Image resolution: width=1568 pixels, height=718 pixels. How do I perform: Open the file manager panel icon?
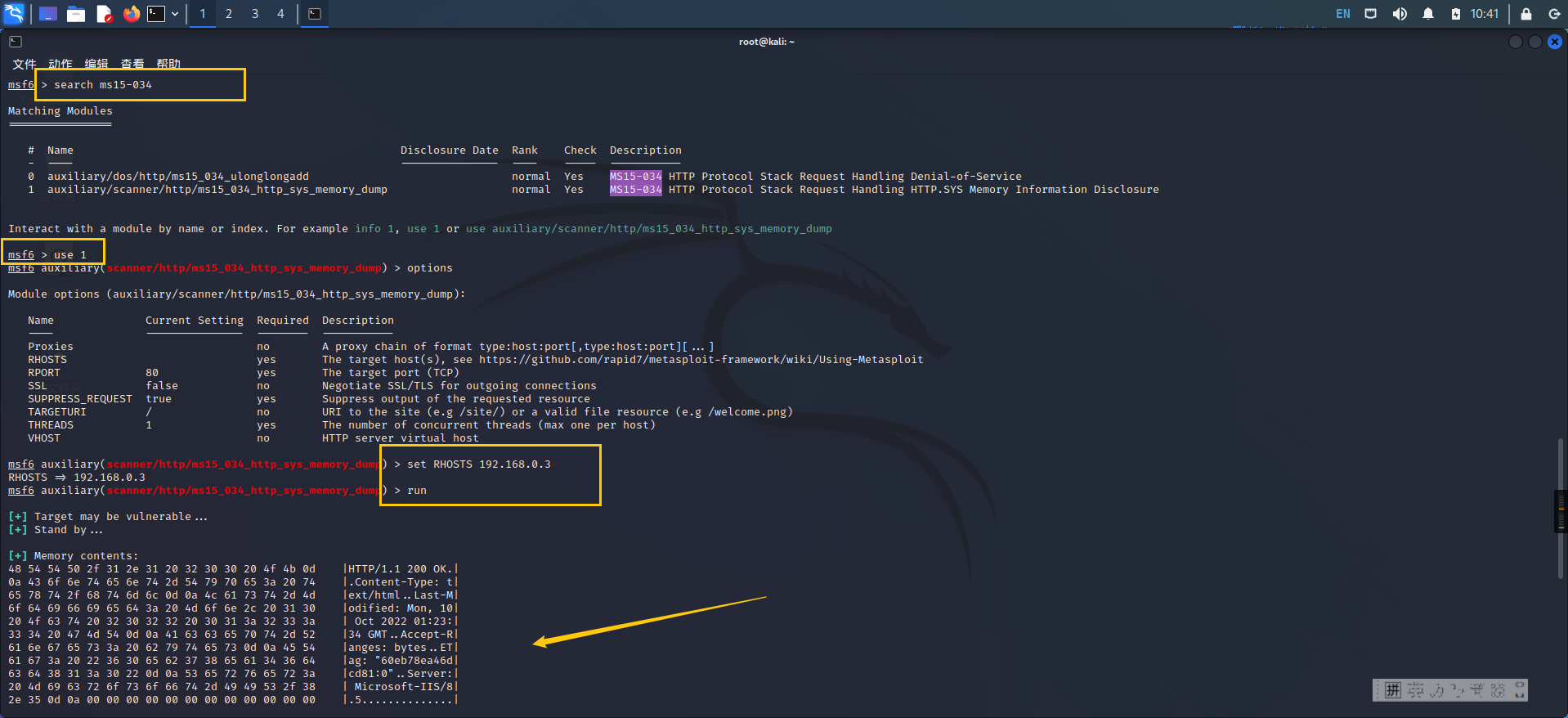(x=76, y=14)
